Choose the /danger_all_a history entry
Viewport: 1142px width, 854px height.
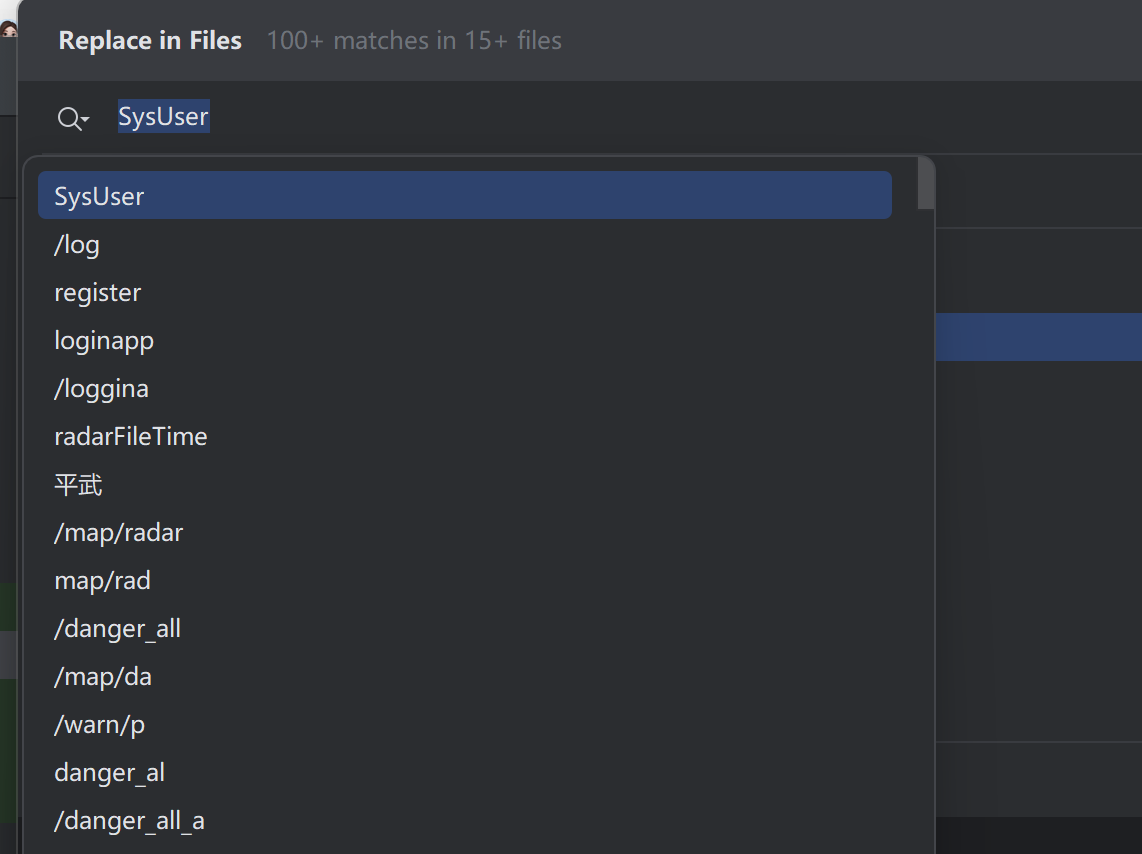pos(465,821)
